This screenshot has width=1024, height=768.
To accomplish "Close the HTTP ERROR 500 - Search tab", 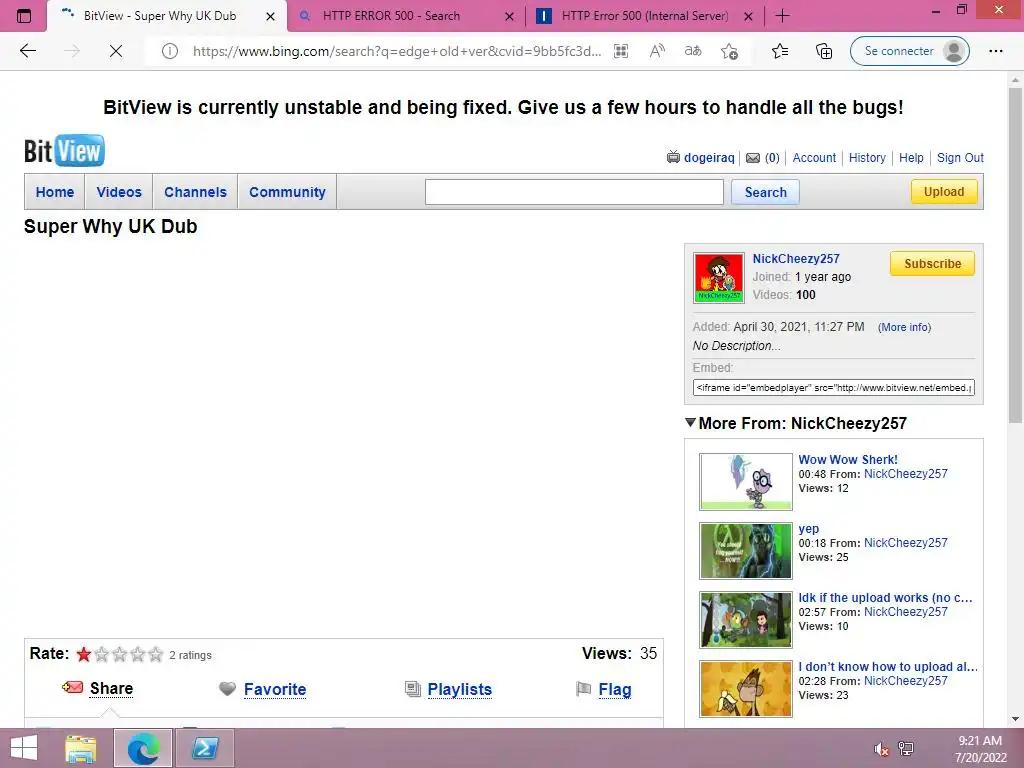I will [509, 16].
